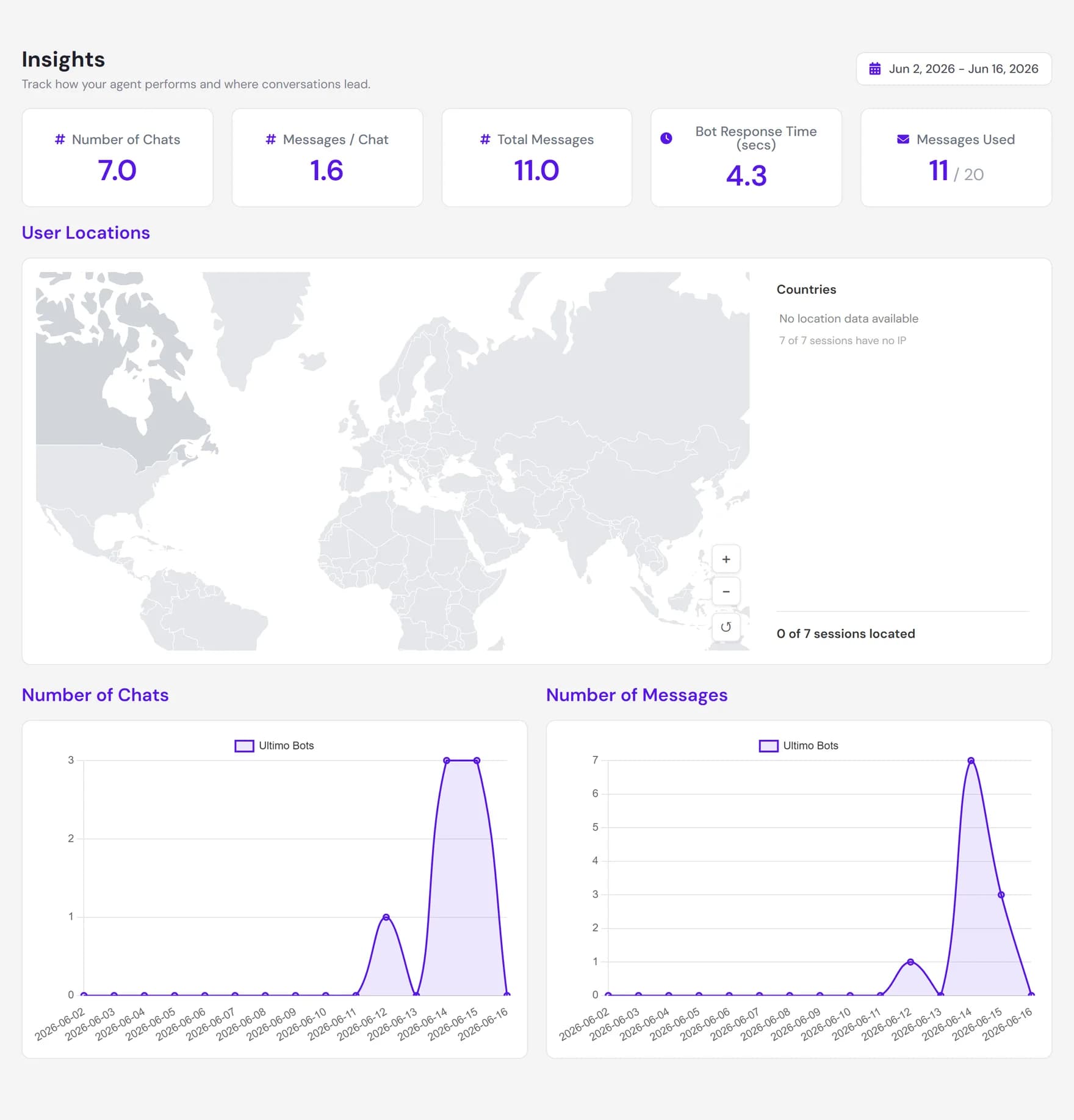
Task: Select the 4.3 Bot Response Time value
Action: (746, 176)
